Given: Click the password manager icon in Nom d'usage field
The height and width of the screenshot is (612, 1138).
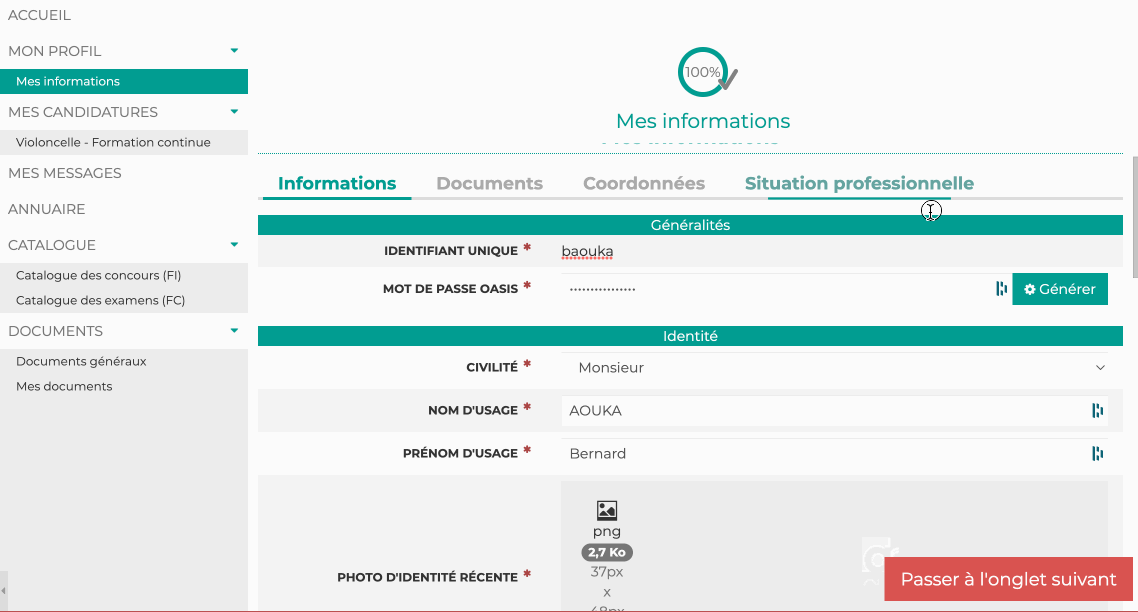Looking at the screenshot, I should (x=1097, y=411).
